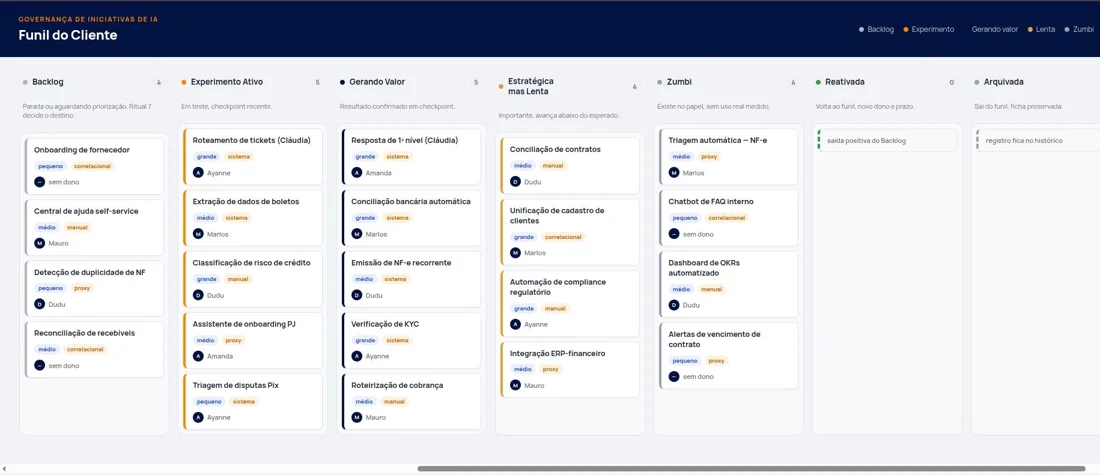Click the 'saída positiva do Backlog' placeholder
1100x475 pixels.
(x=887, y=140)
